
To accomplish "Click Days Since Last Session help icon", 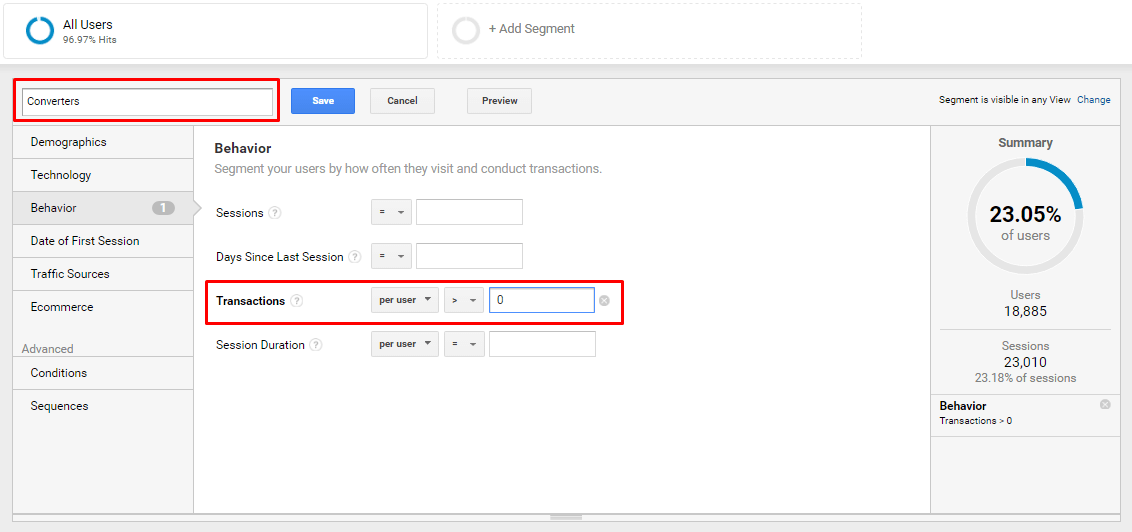I will click(x=354, y=256).
